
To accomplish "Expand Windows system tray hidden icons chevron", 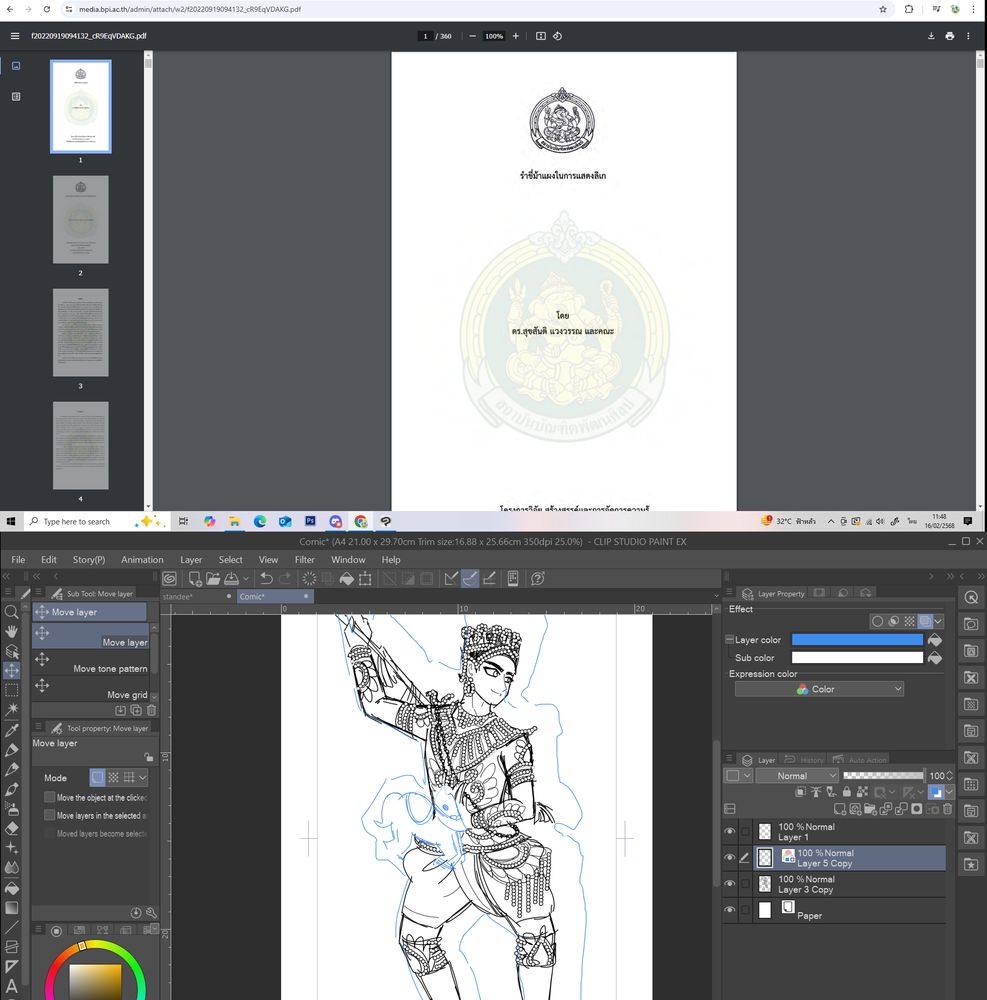I will (831, 521).
